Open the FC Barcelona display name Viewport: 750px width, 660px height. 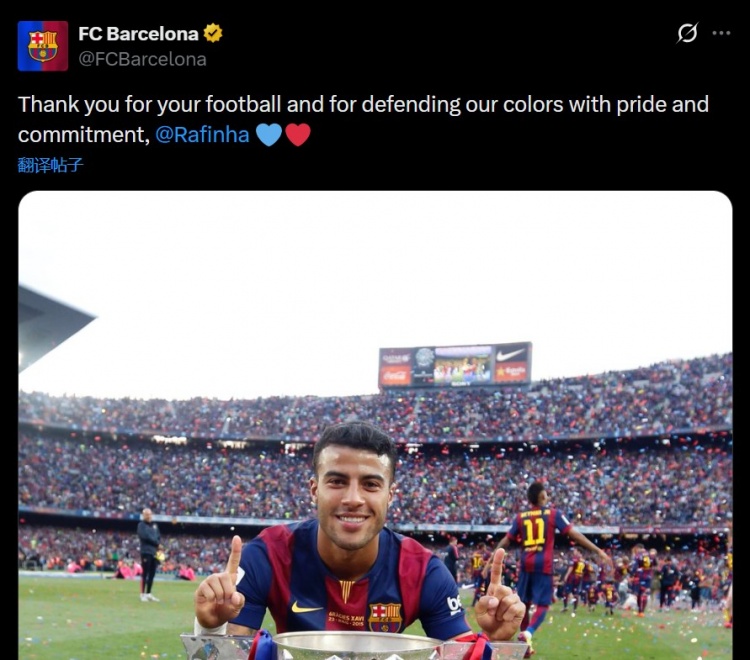138,34
